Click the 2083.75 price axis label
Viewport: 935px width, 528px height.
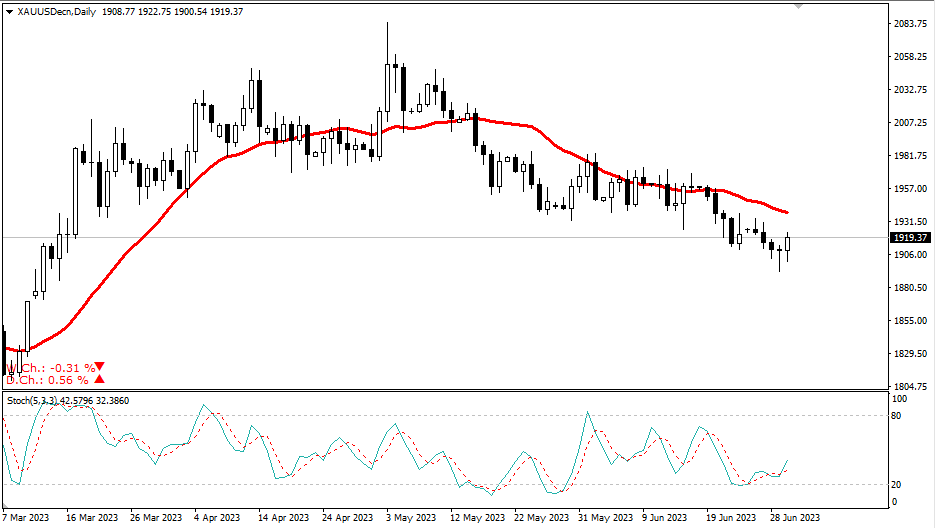[910, 24]
